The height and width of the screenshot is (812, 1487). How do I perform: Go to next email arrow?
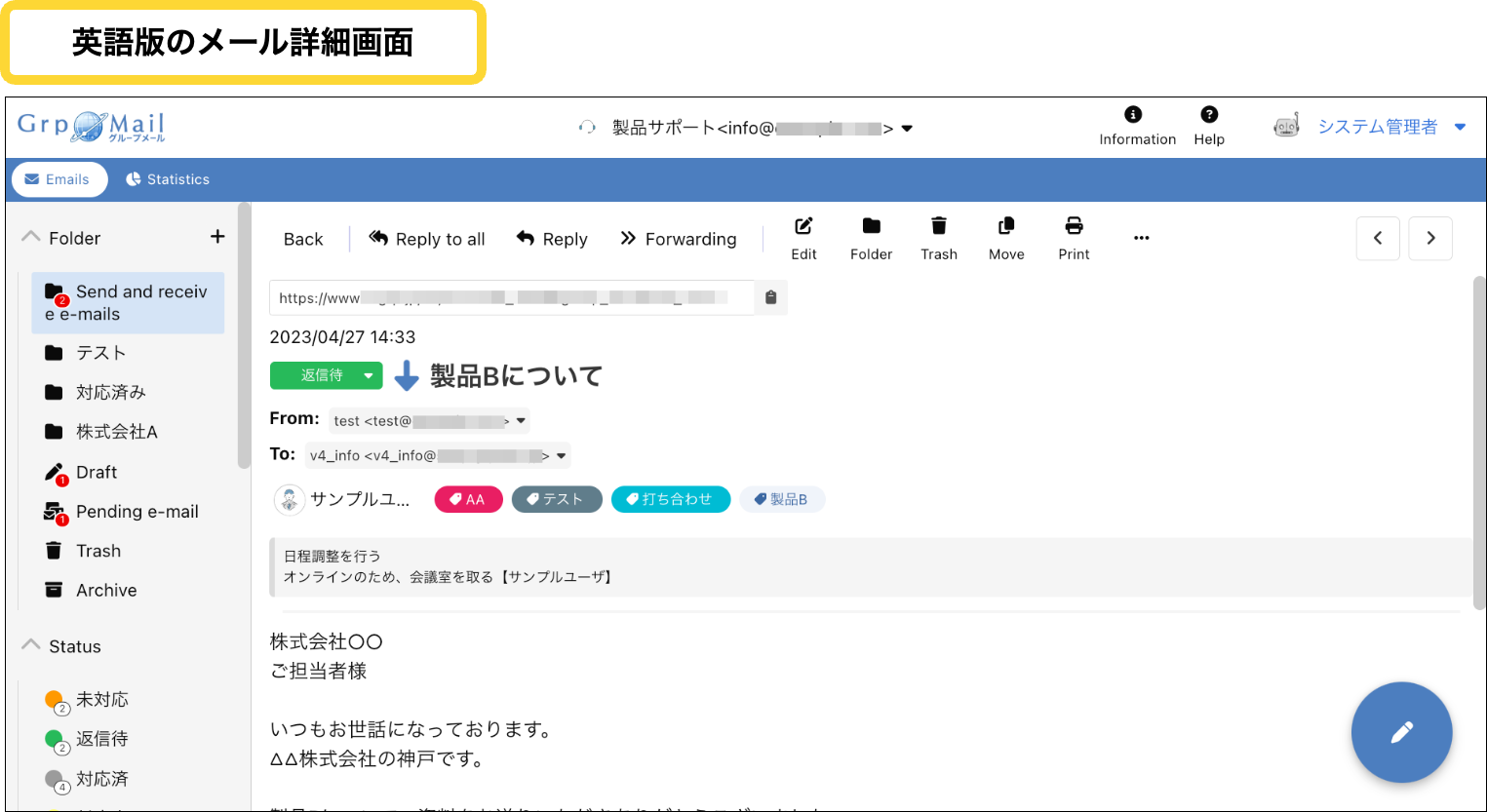click(1430, 238)
